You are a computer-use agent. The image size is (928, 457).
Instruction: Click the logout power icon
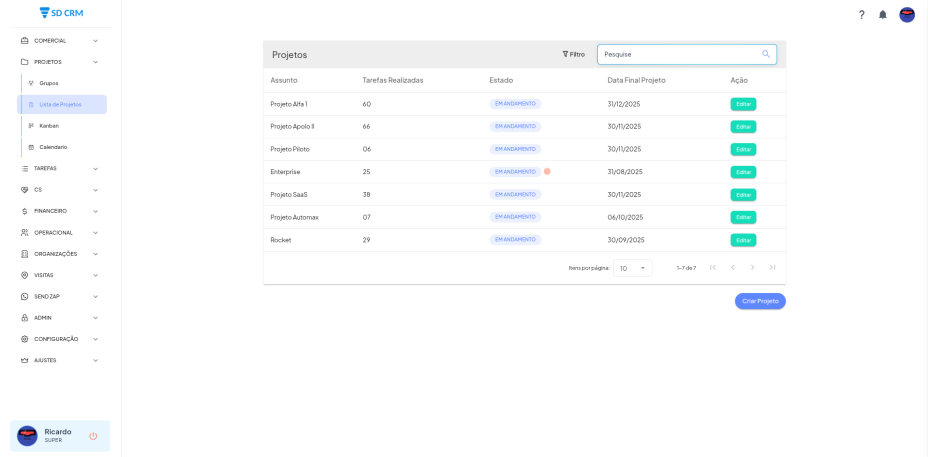tap(93, 436)
